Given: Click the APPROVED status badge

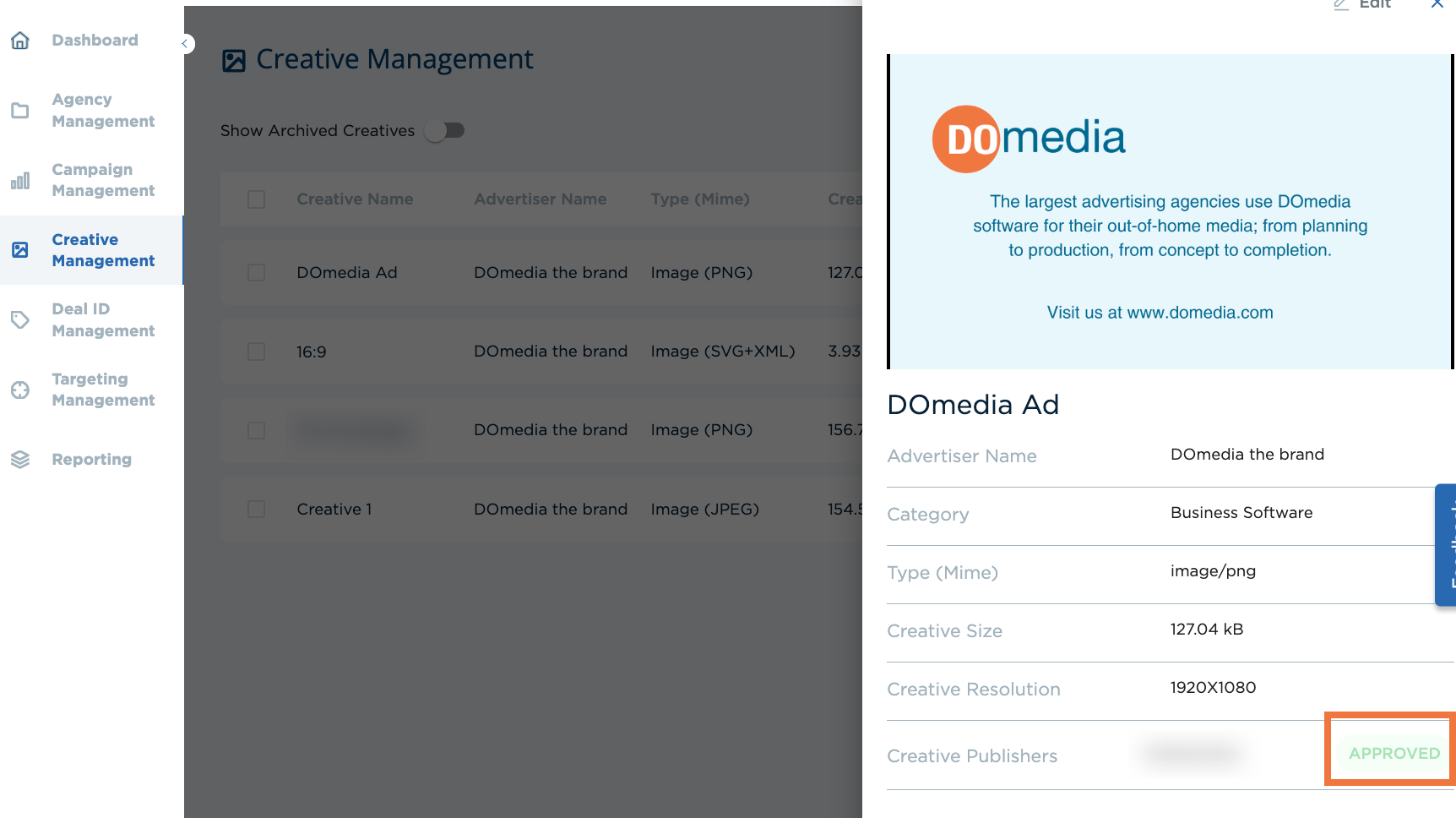Looking at the screenshot, I should [x=1394, y=753].
